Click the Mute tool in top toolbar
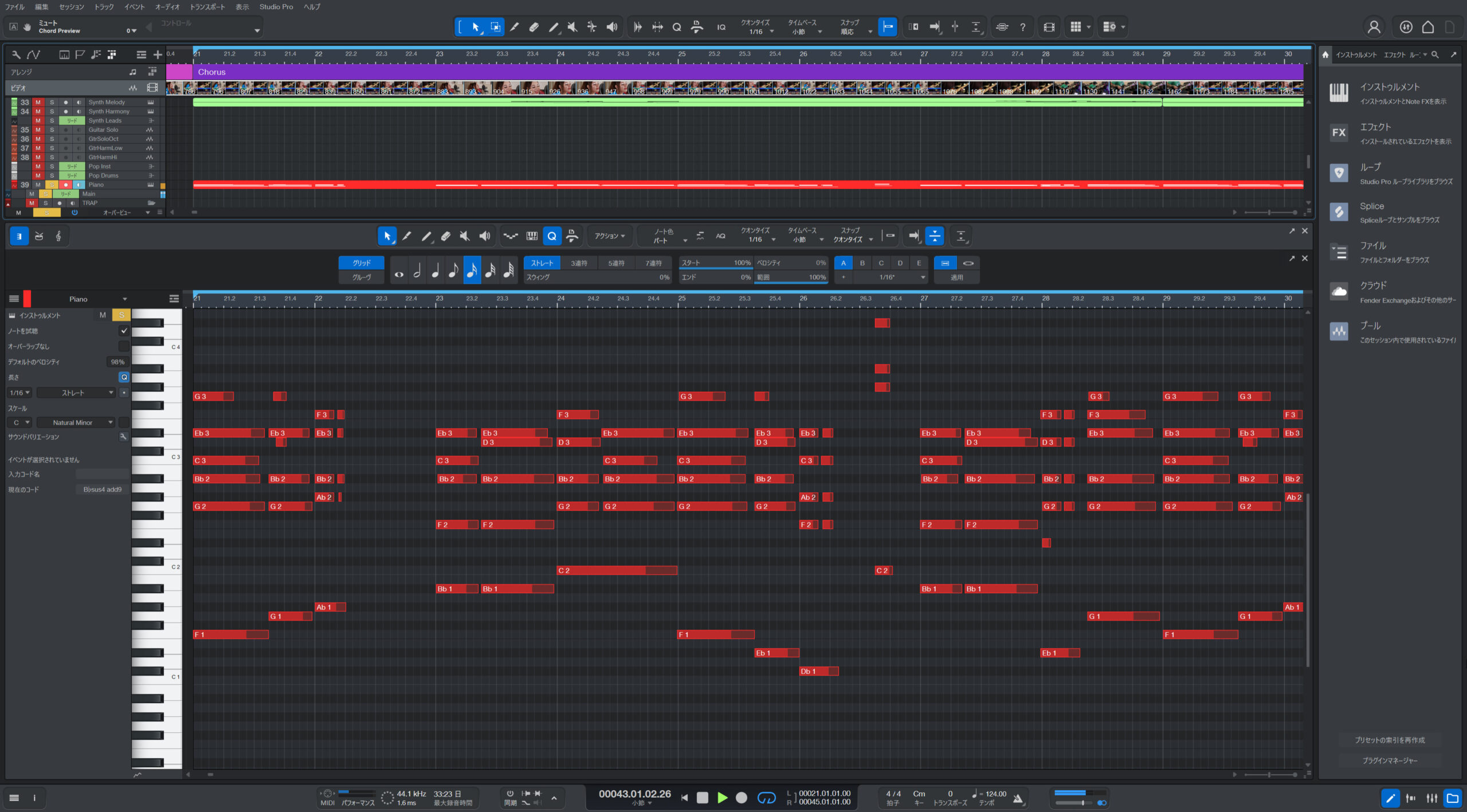Viewport: 1467px width, 812px height. point(572,27)
